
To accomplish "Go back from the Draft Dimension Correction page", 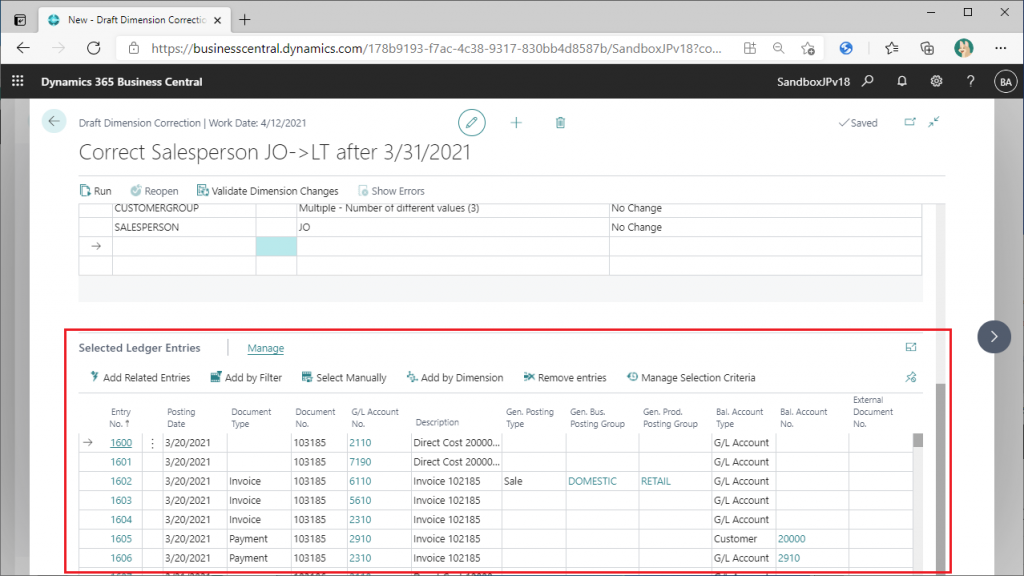I will (54, 121).
